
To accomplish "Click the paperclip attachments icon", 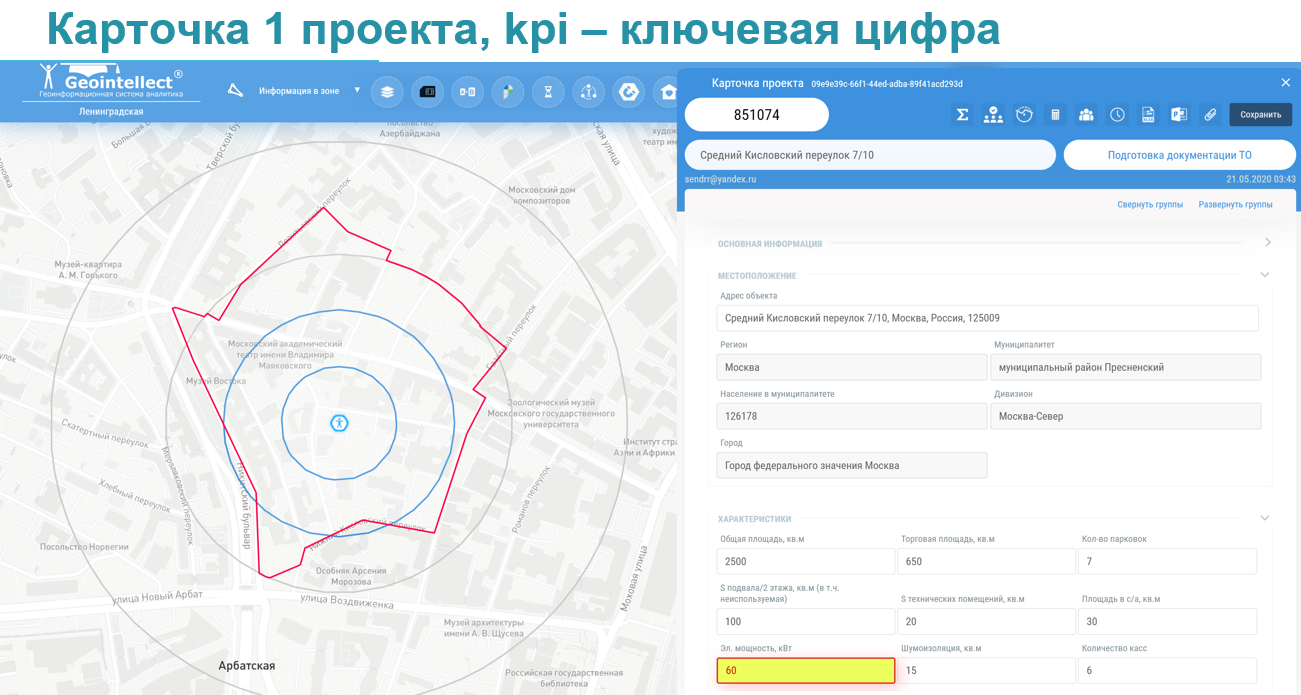I will pyautogui.click(x=1210, y=115).
